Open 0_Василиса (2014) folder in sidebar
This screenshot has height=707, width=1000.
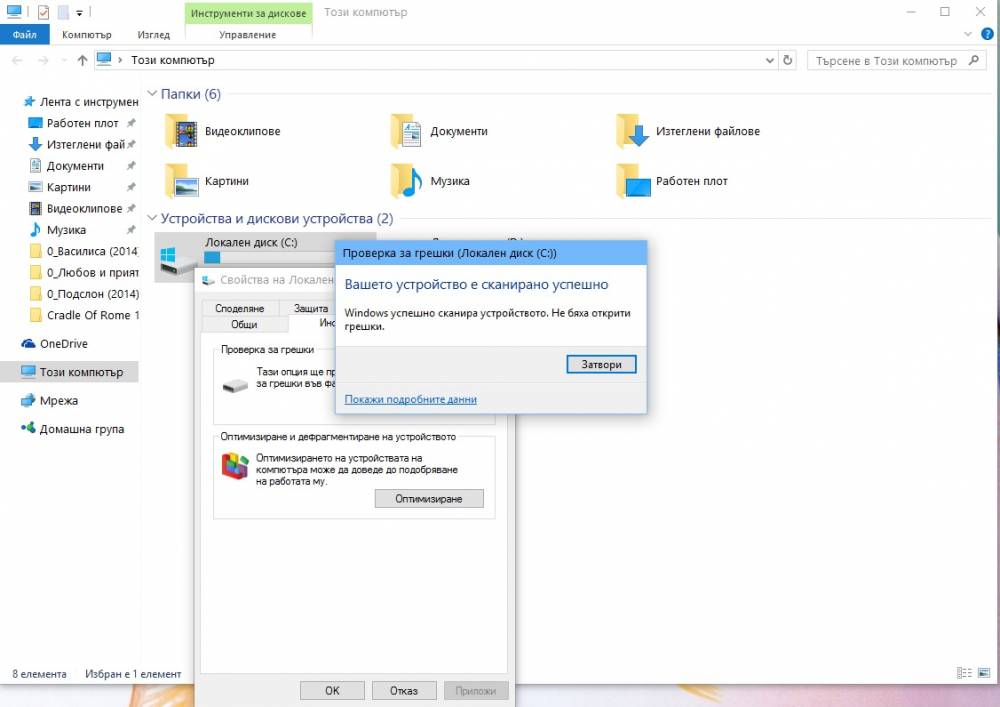coord(84,251)
